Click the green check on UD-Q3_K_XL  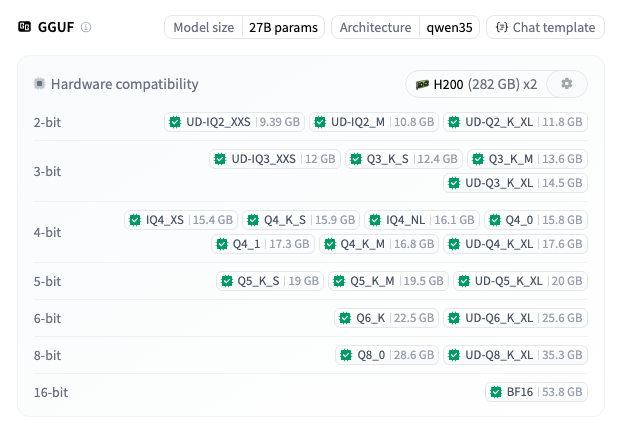(x=454, y=183)
